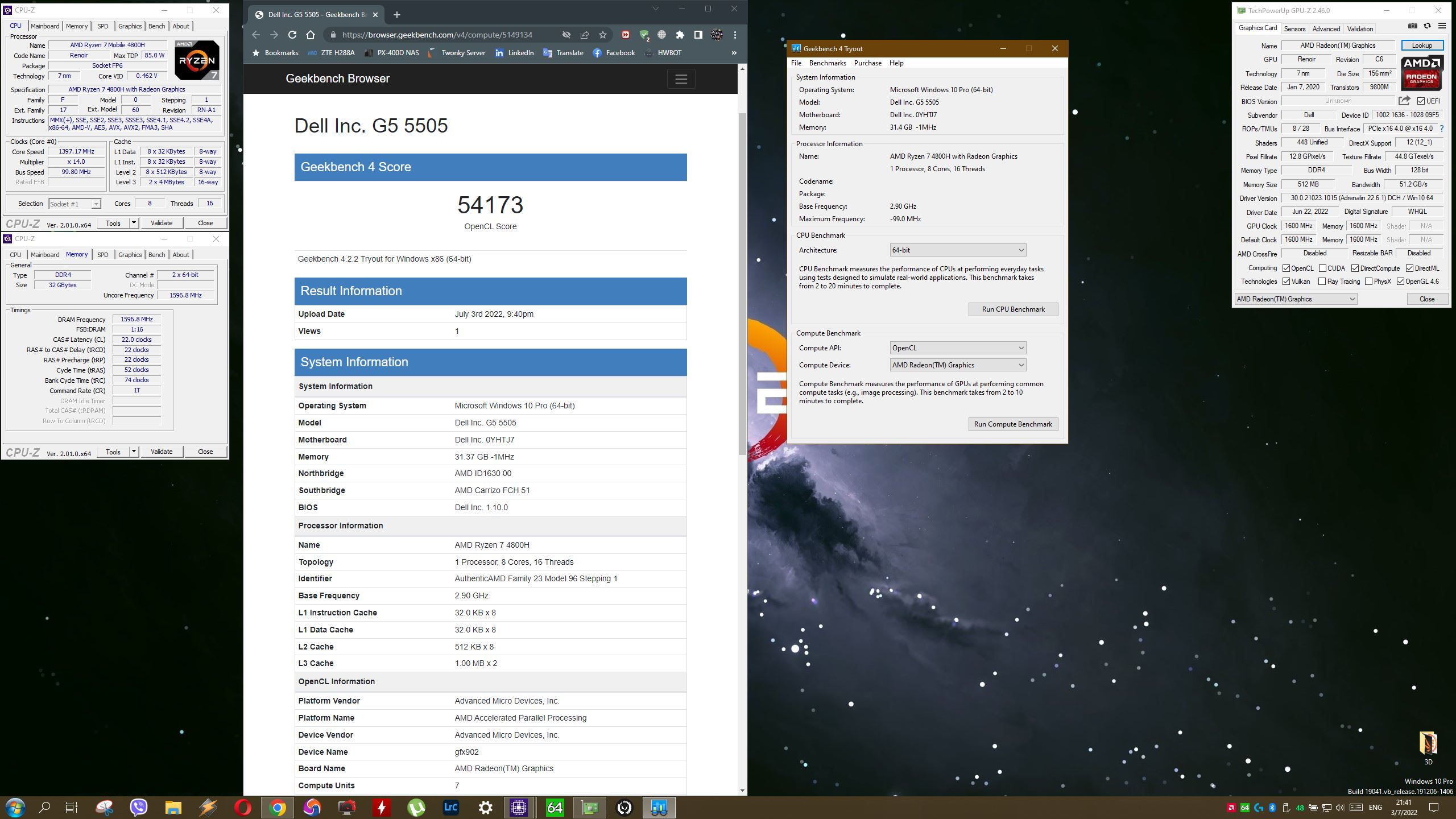
Task: Toggle the PhysX checkbox in GPU-Z
Action: tap(1368, 282)
